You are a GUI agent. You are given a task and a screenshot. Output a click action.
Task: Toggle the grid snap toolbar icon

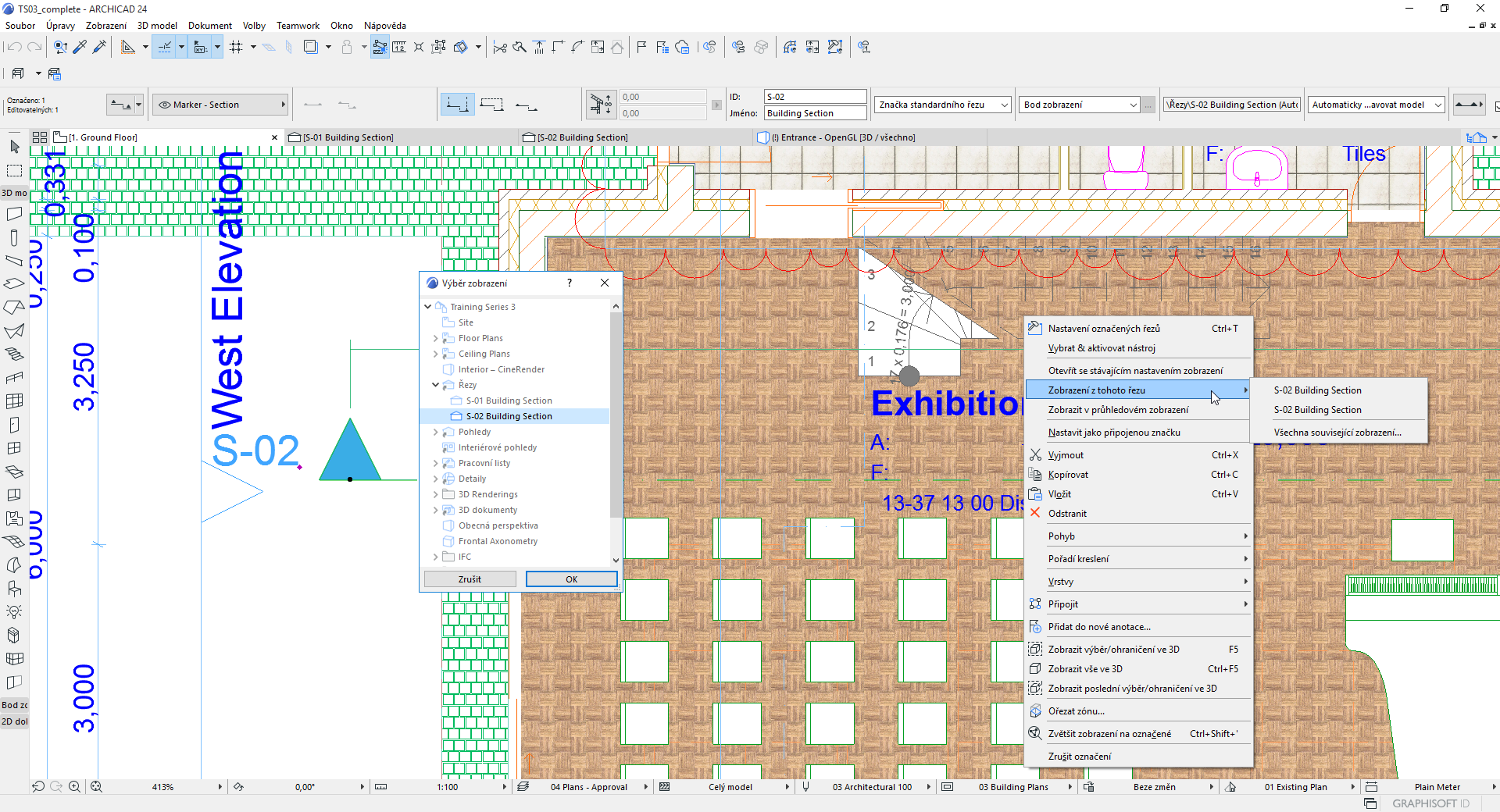pos(236,47)
